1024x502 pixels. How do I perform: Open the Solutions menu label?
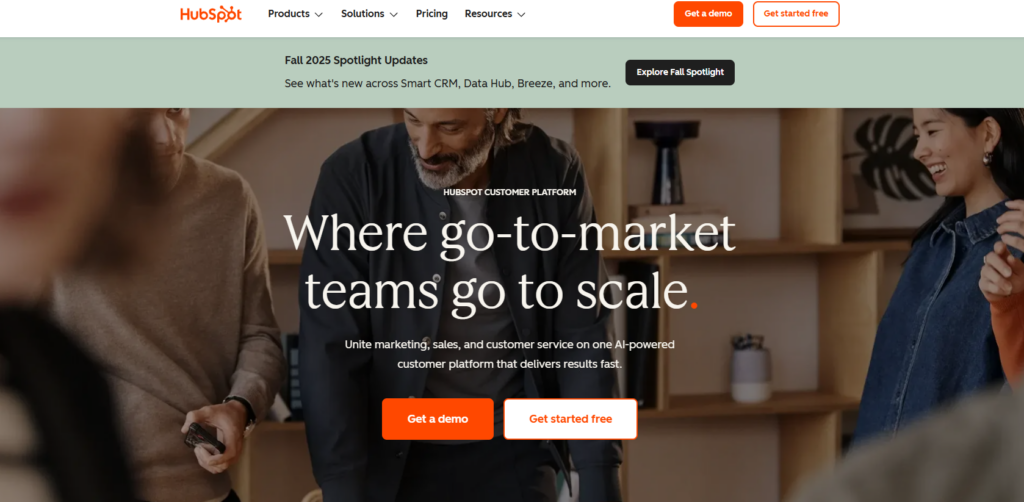click(x=362, y=14)
